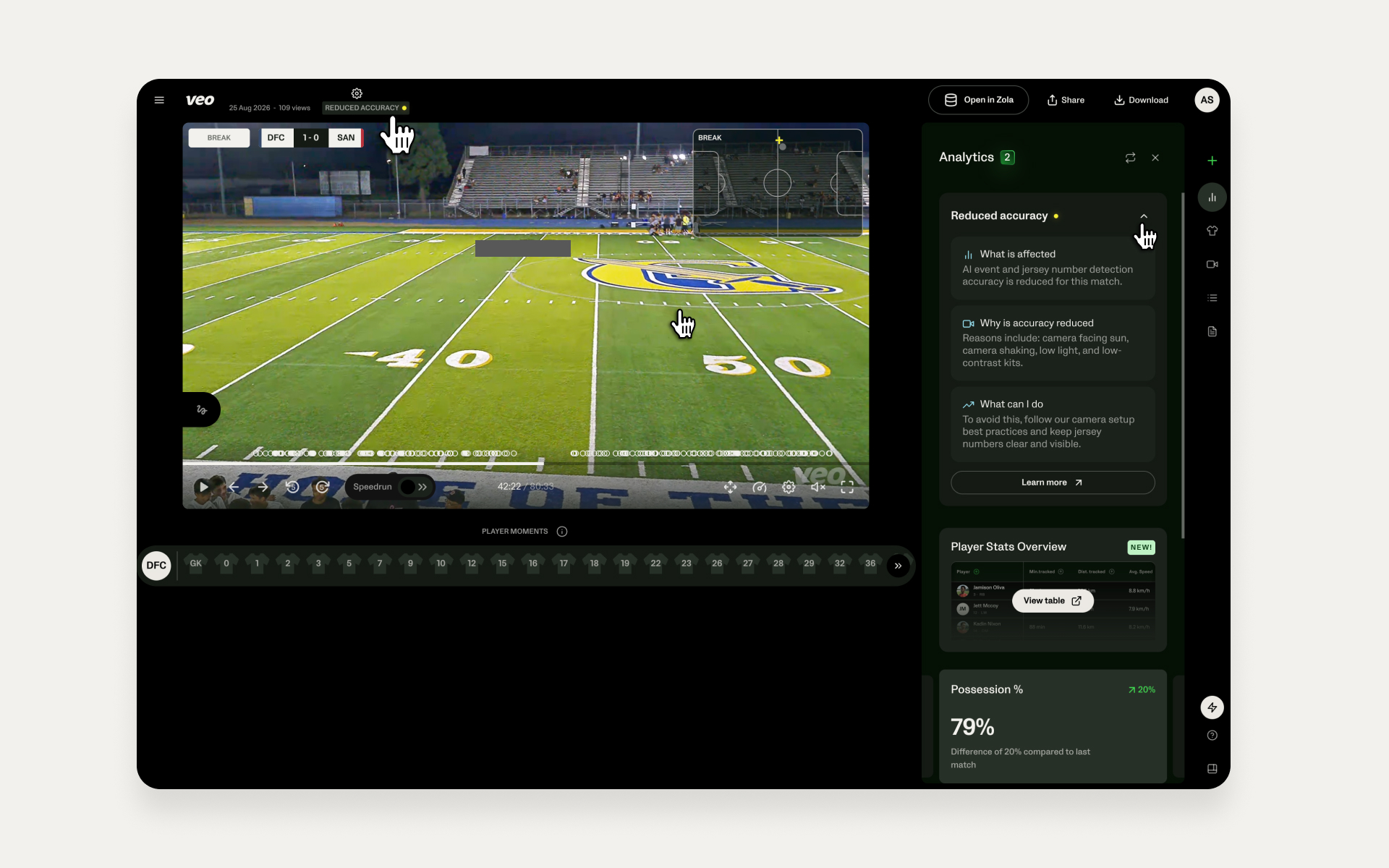
Task: Collapse the Reduced accuracy card
Action: (x=1144, y=216)
